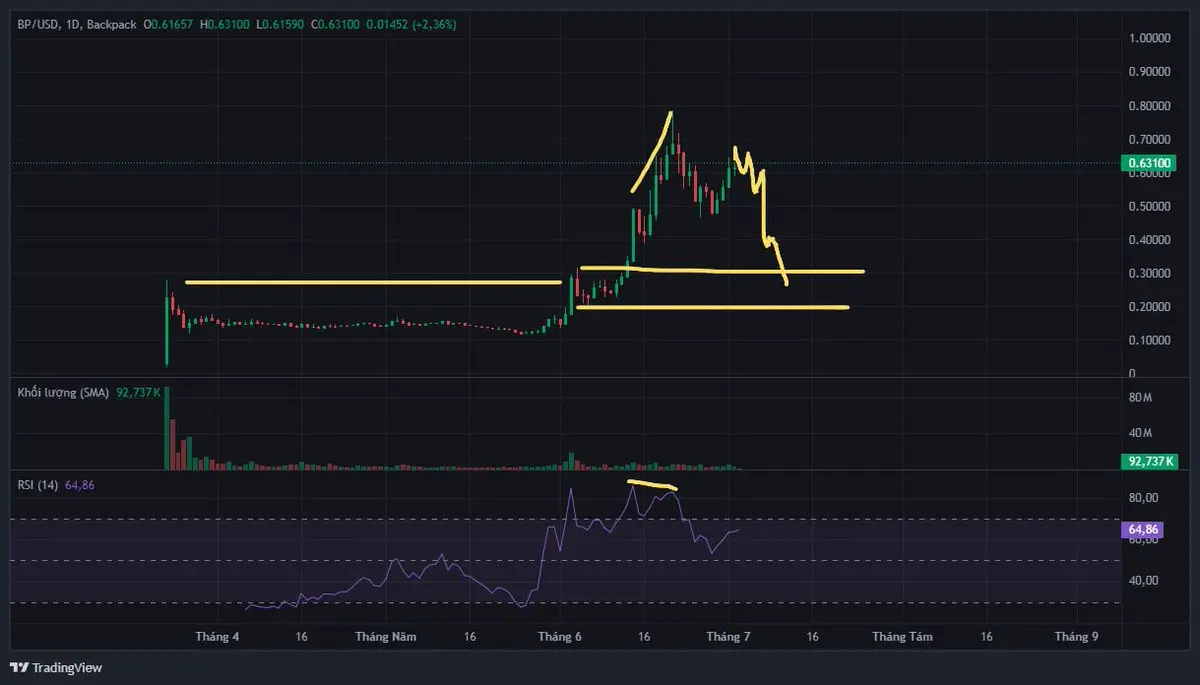The width and height of the screenshot is (1200, 685).
Task: Click the 0.30000 price axis label
Action: click(x=1152, y=273)
